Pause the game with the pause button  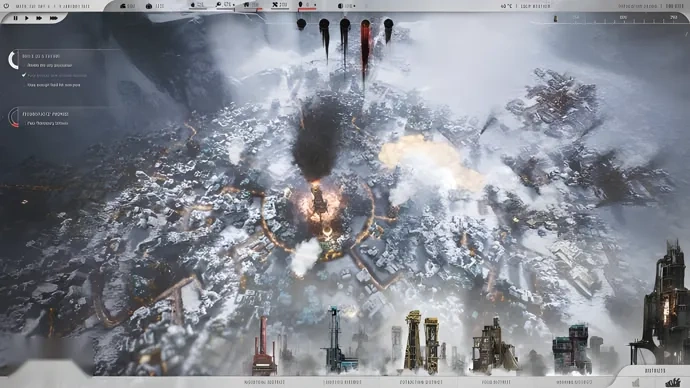point(15,18)
